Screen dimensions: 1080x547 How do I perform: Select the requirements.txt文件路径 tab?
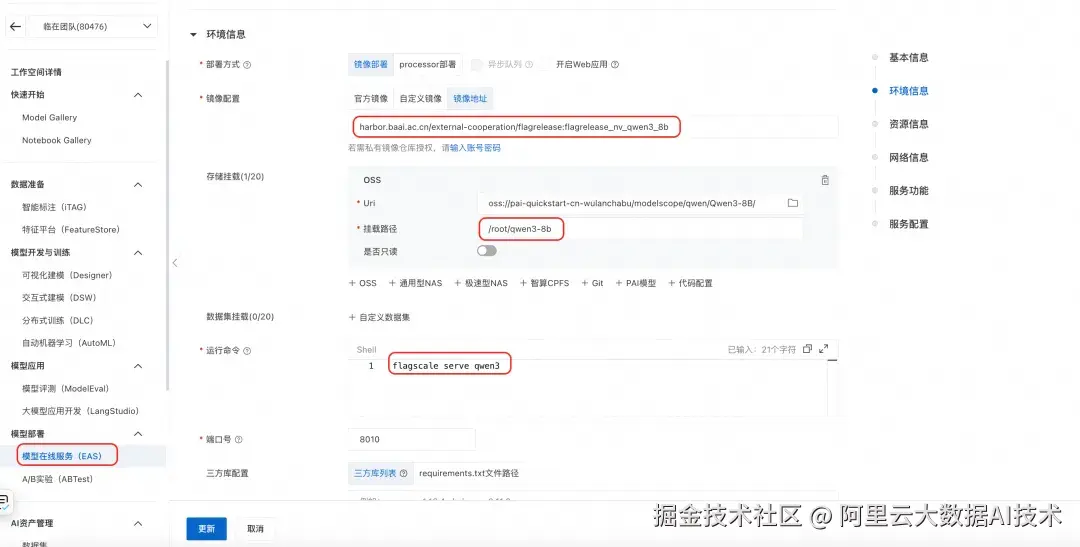coord(468,473)
